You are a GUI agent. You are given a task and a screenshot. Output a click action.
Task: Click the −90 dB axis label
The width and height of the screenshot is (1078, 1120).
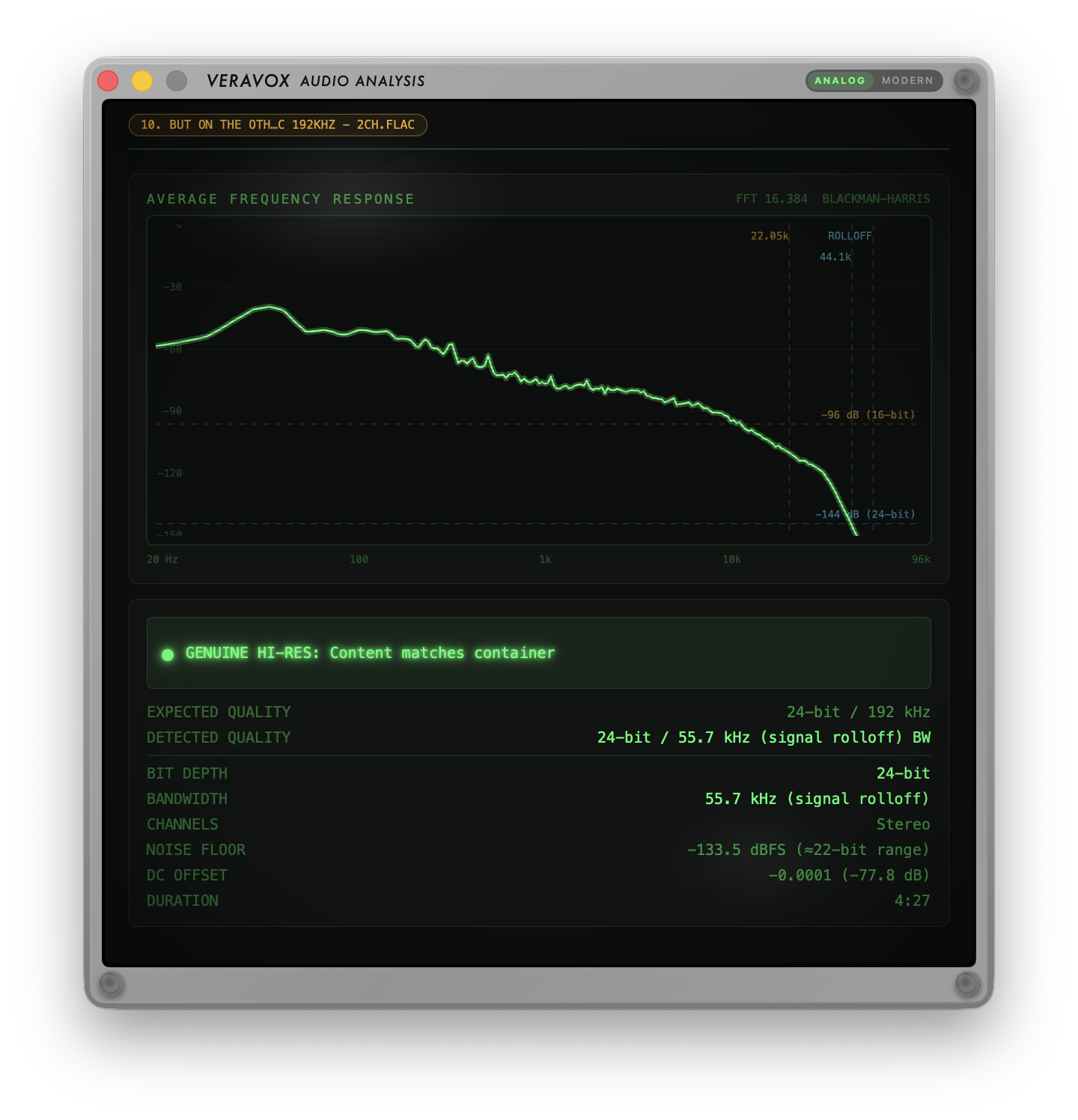point(172,411)
